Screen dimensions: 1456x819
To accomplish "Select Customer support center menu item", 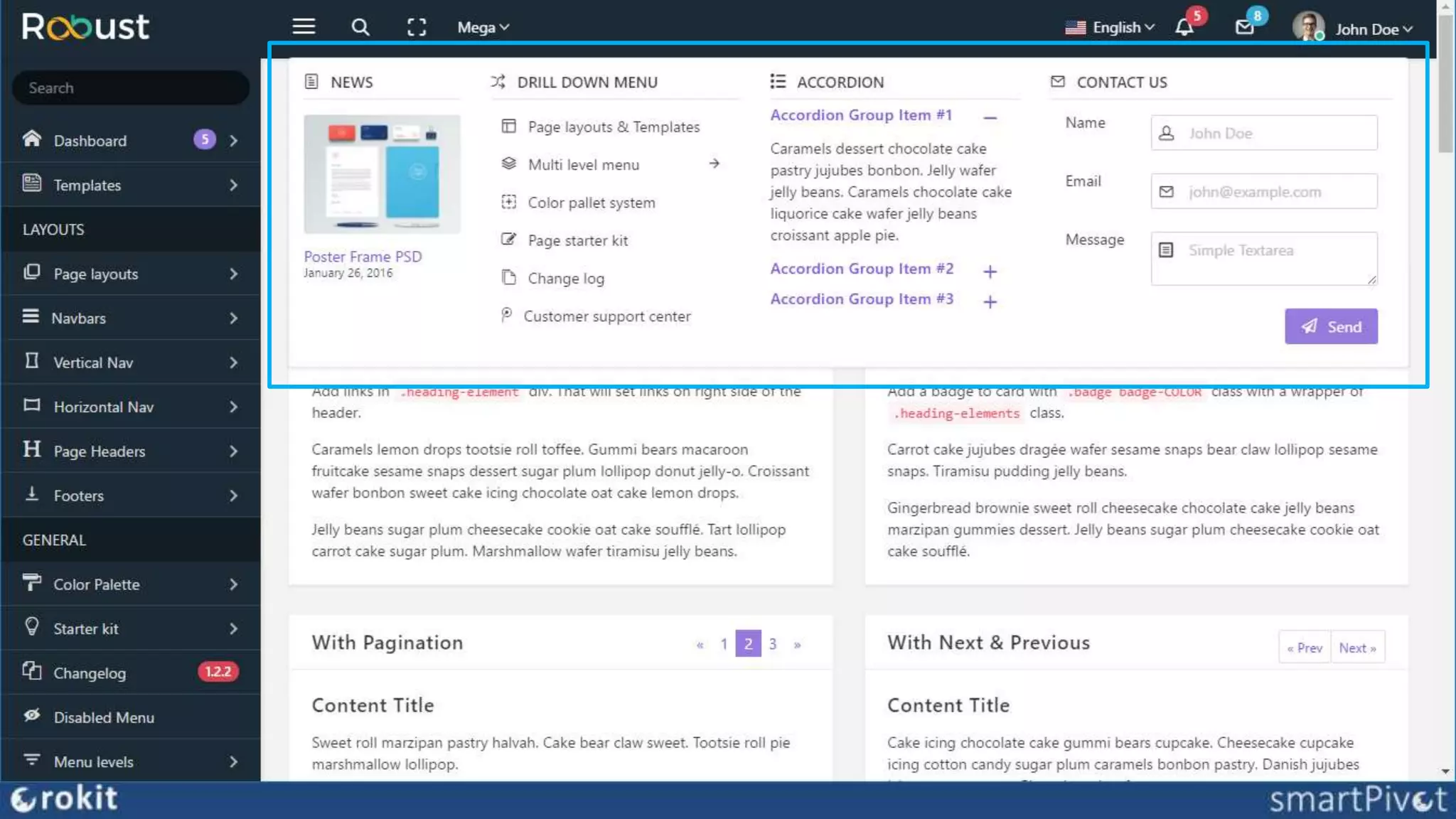I will [606, 316].
